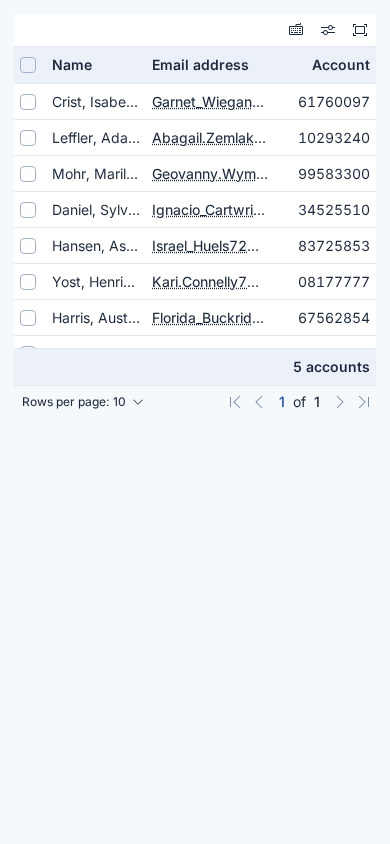This screenshot has width=390, height=844.
Task: Open Kari.Connelly7... email link
Action: tap(205, 282)
